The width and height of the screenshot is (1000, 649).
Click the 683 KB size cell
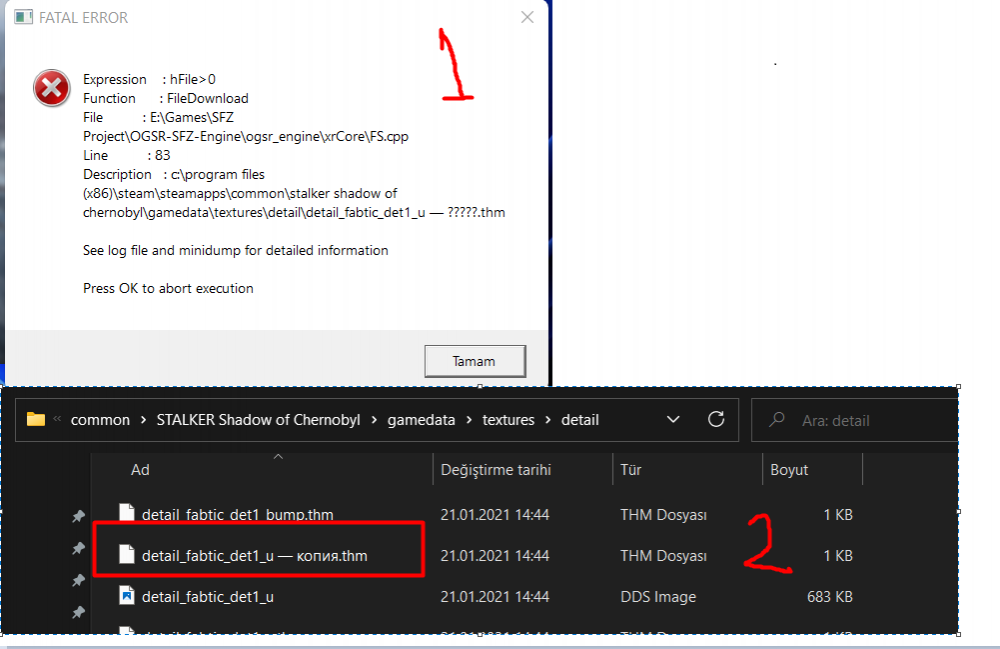(x=830, y=597)
